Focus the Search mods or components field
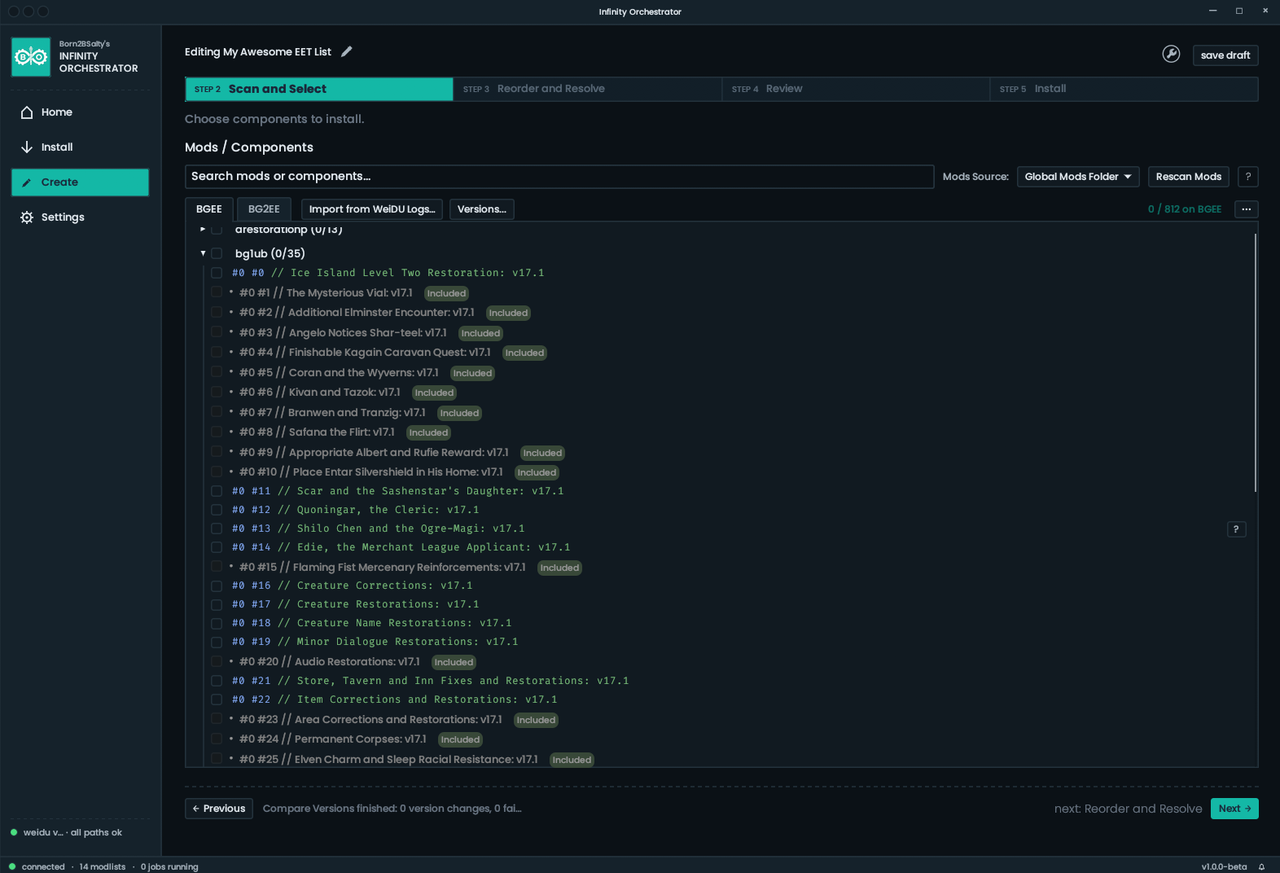 pos(559,177)
